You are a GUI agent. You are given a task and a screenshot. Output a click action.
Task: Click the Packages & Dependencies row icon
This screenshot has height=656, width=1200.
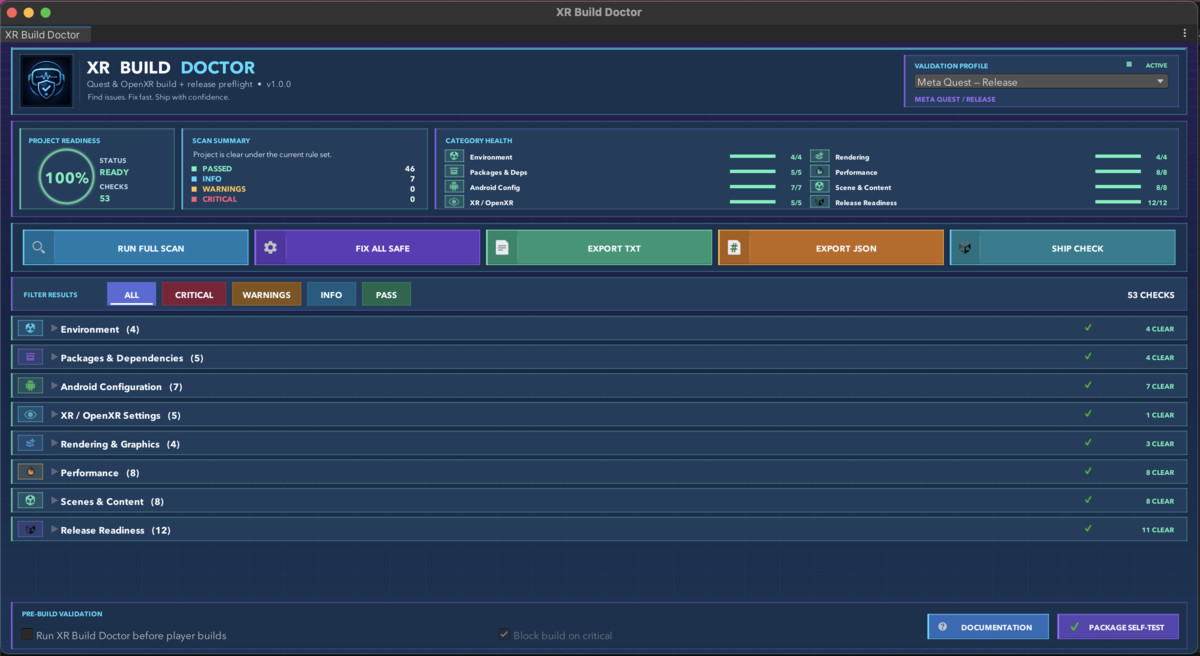coord(30,358)
